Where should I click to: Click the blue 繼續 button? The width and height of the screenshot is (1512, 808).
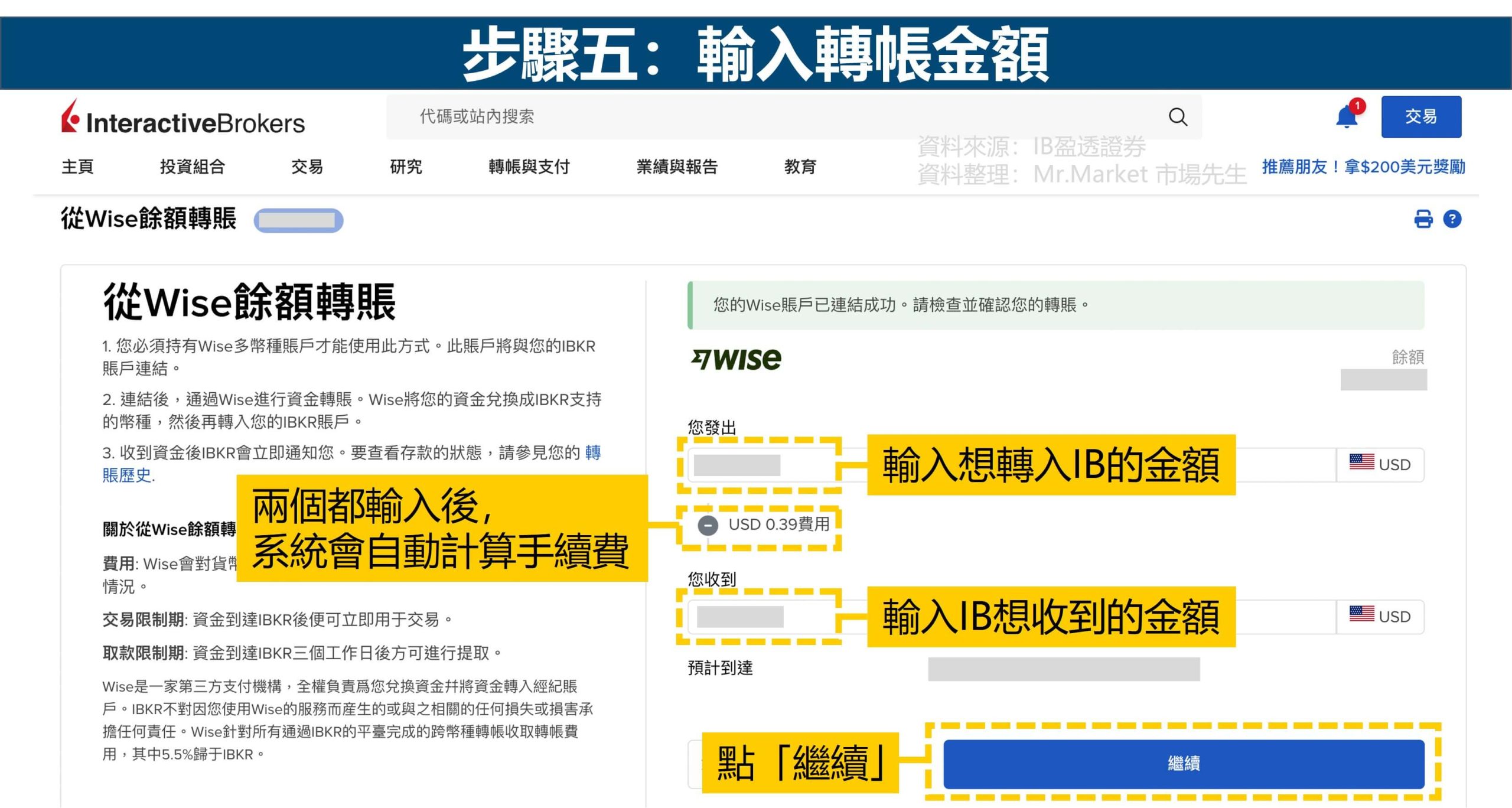(x=1183, y=763)
